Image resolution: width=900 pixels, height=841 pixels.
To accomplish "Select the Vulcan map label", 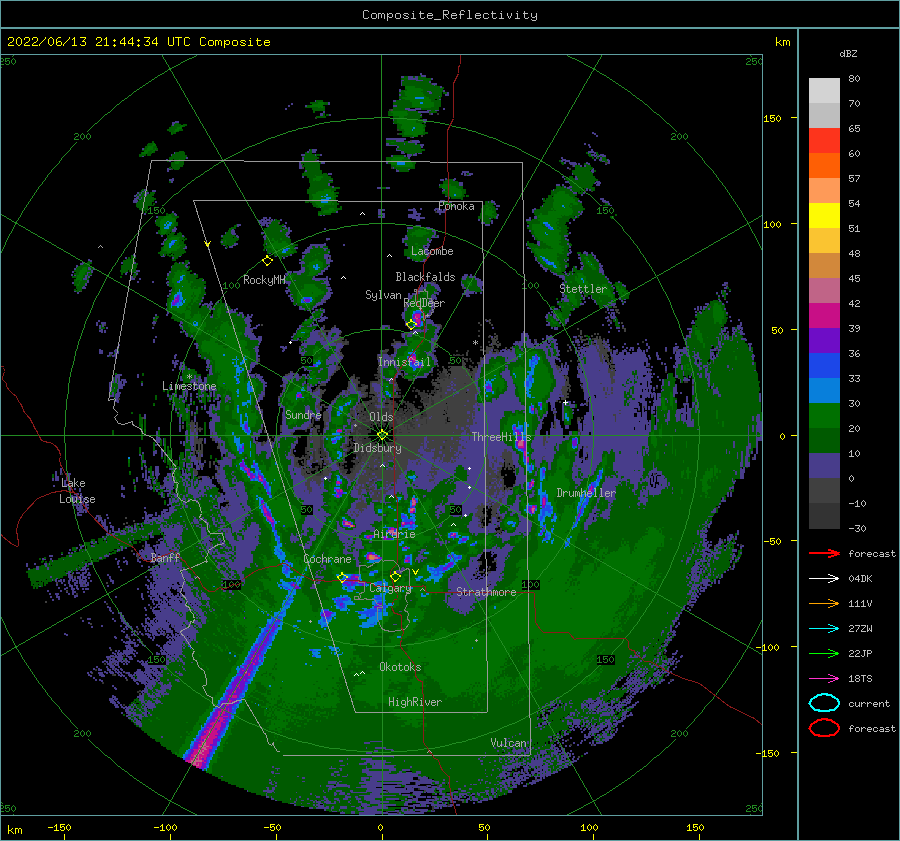I will pos(509,743).
